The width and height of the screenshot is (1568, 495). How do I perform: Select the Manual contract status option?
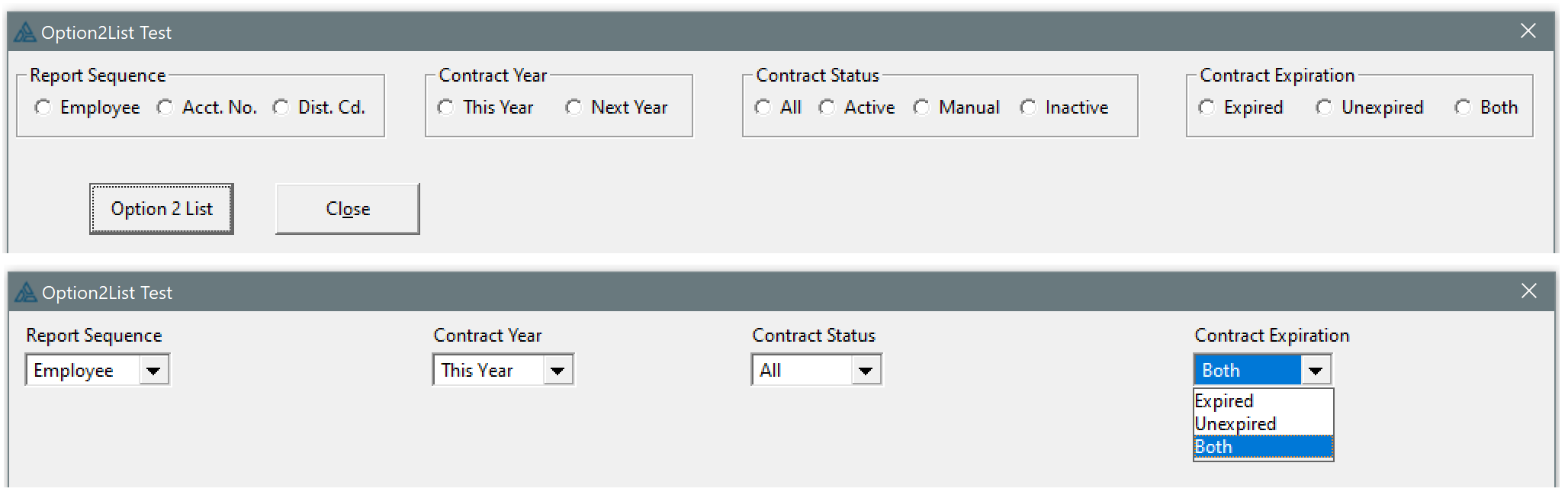[921, 108]
